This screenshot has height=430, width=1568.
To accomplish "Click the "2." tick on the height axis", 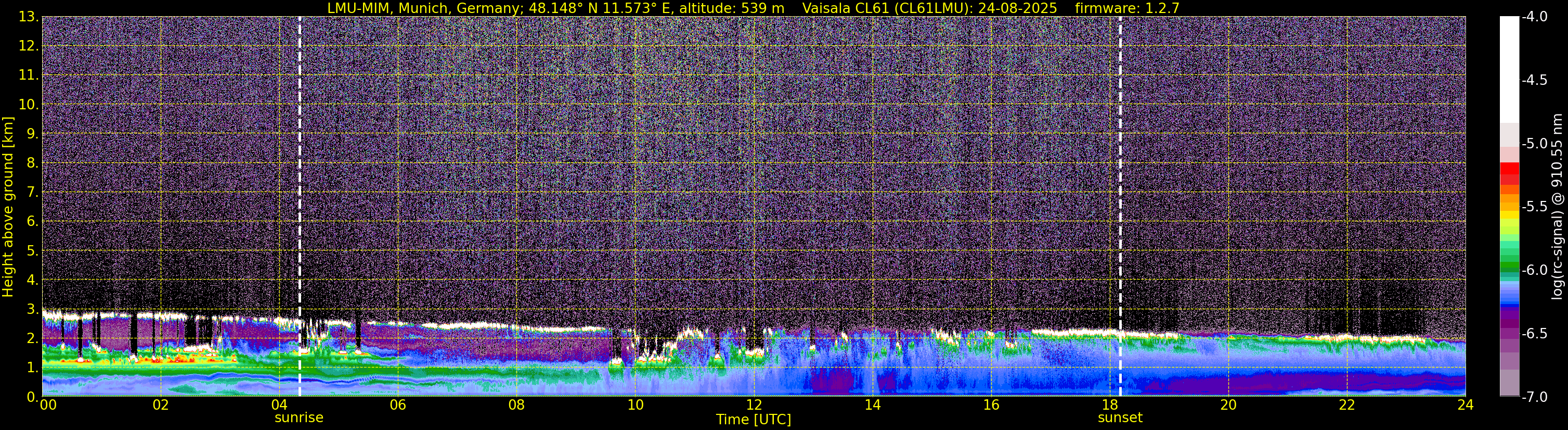I will [x=32, y=339].
